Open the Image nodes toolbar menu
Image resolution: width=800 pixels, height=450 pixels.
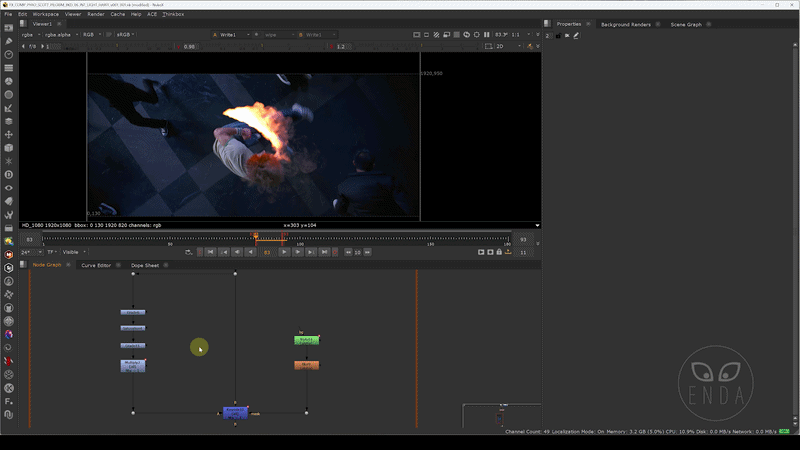pyautogui.click(x=9, y=28)
